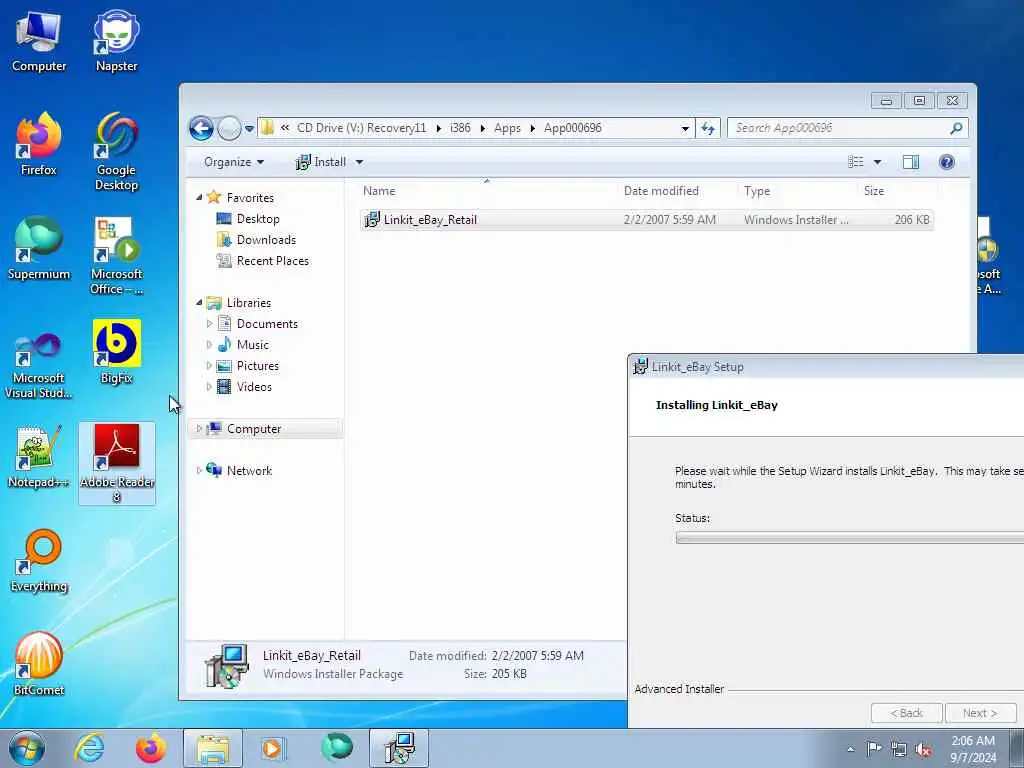Launch Napster from the desktop
The image size is (1024, 768).
point(116,41)
